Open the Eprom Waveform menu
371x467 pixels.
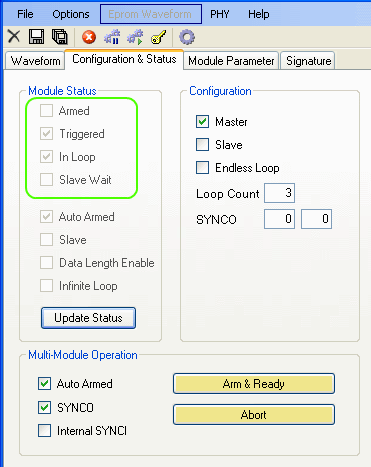[x=151, y=14]
